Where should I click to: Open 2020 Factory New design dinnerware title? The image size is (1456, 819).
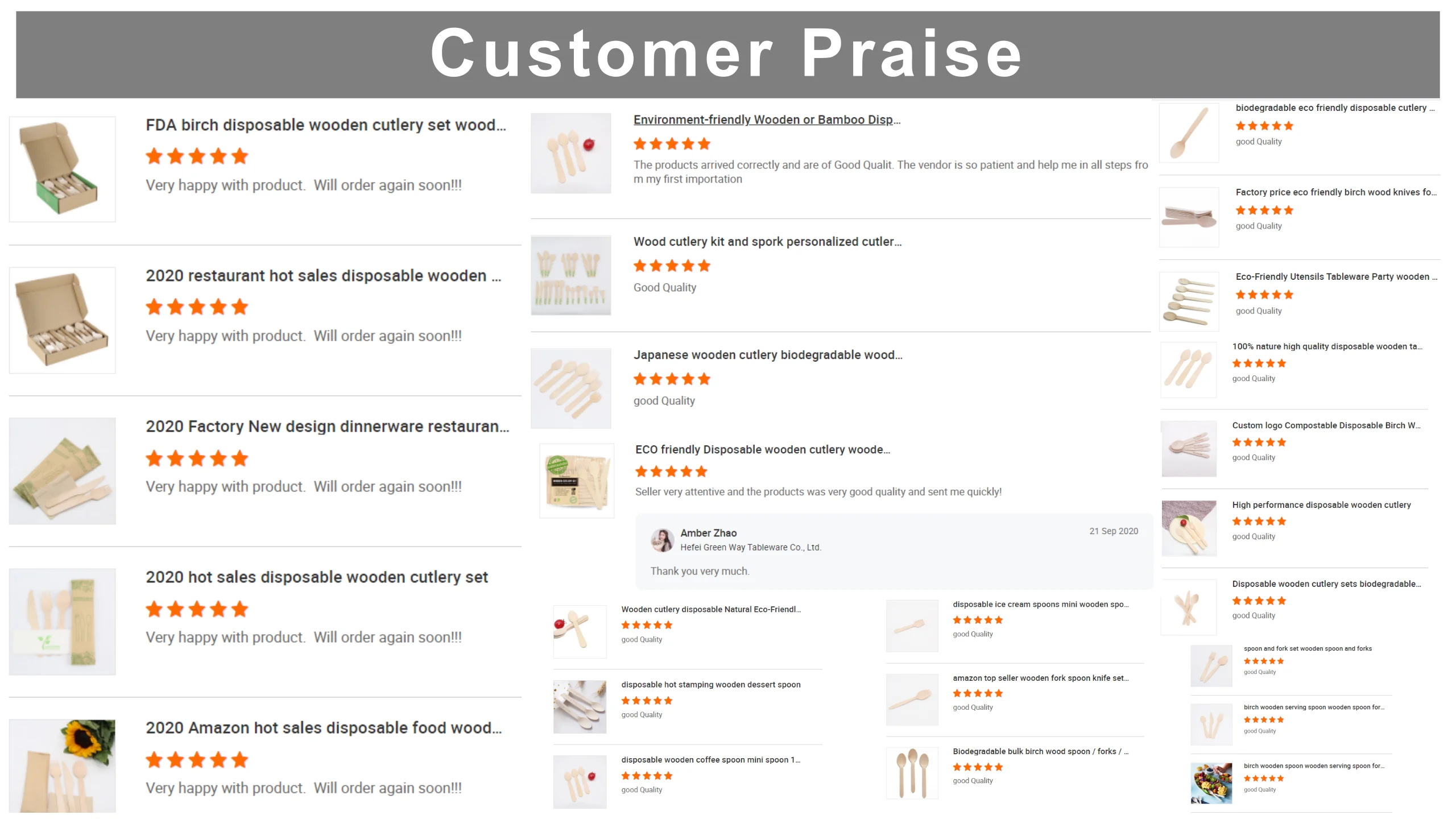click(x=327, y=427)
